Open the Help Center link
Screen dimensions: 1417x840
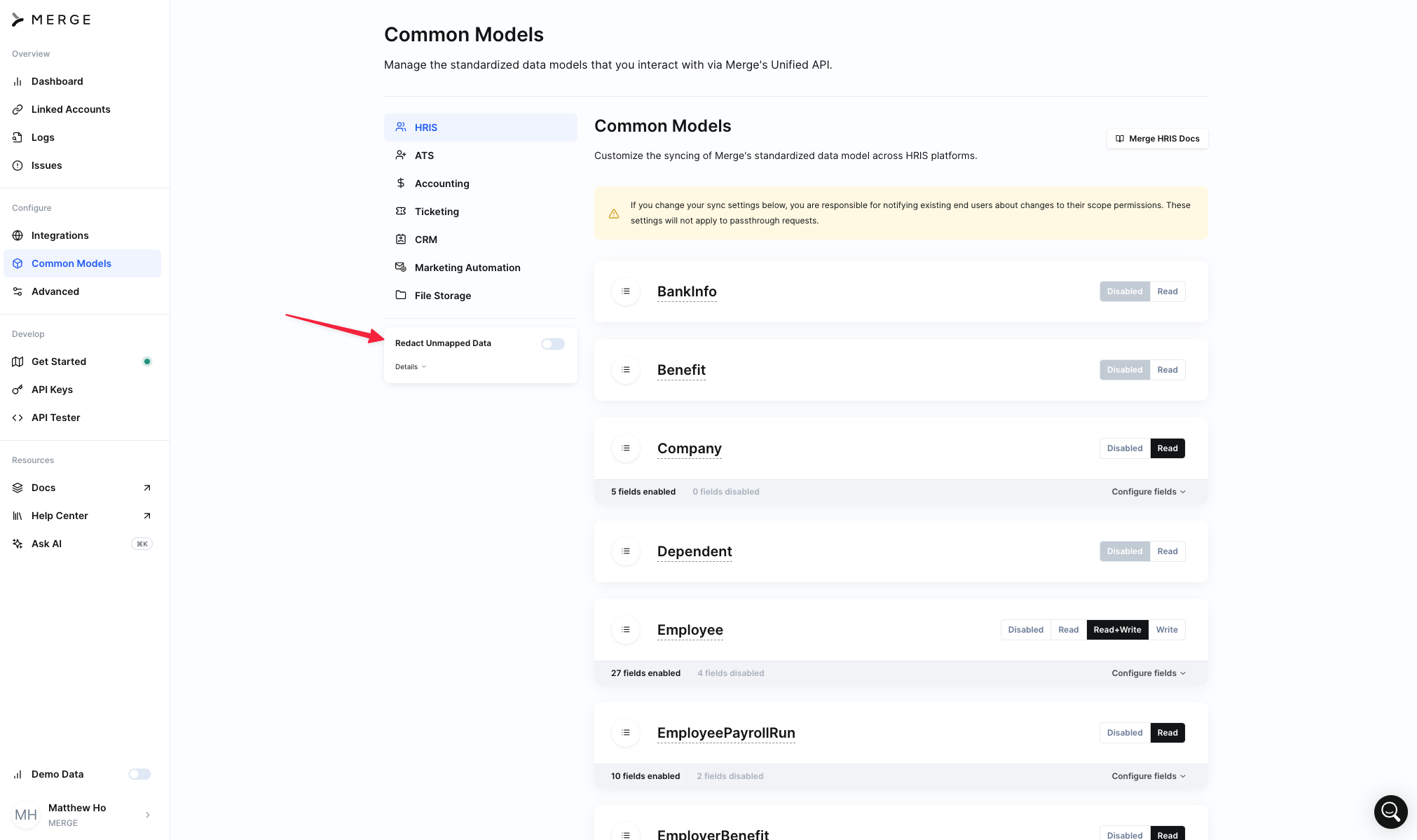tap(60, 516)
